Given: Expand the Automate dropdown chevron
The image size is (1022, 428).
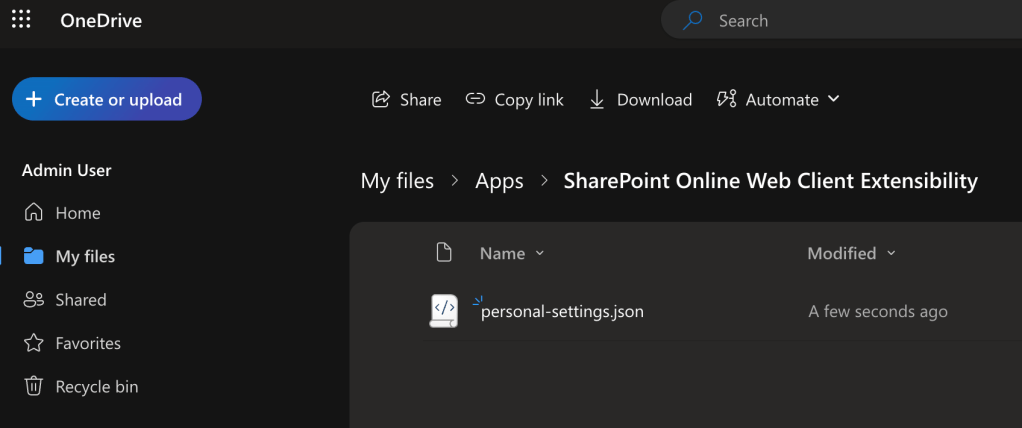Looking at the screenshot, I should 834,99.
